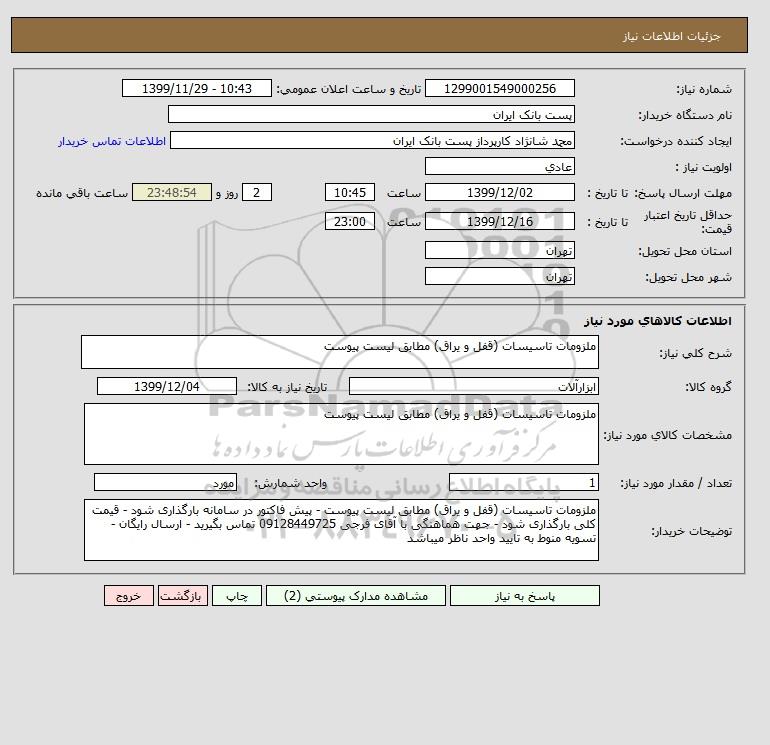Click the شرح کلی نیاز label
The image size is (770, 745).
tap(695, 353)
